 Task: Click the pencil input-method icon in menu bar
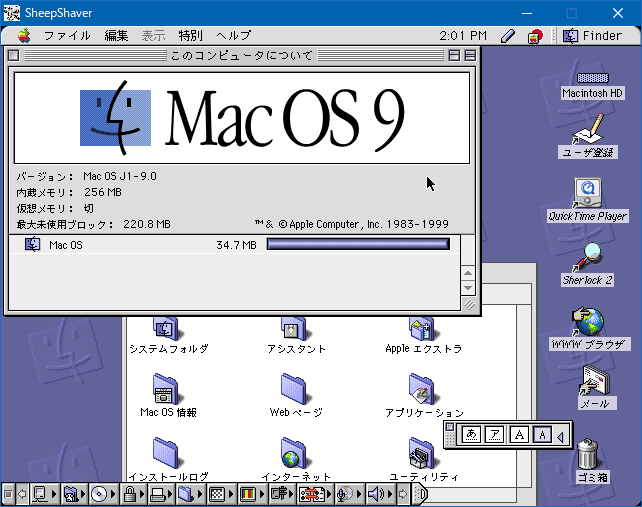tap(508, 36)
